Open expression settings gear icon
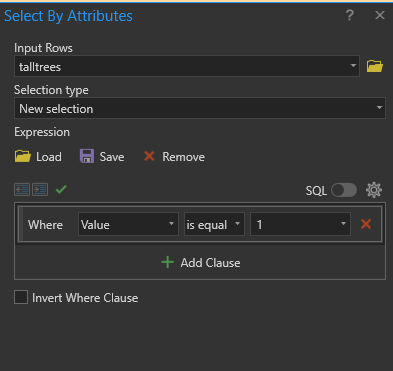The width and height of the screenshot is (393, 371). (x=374, y=190)
